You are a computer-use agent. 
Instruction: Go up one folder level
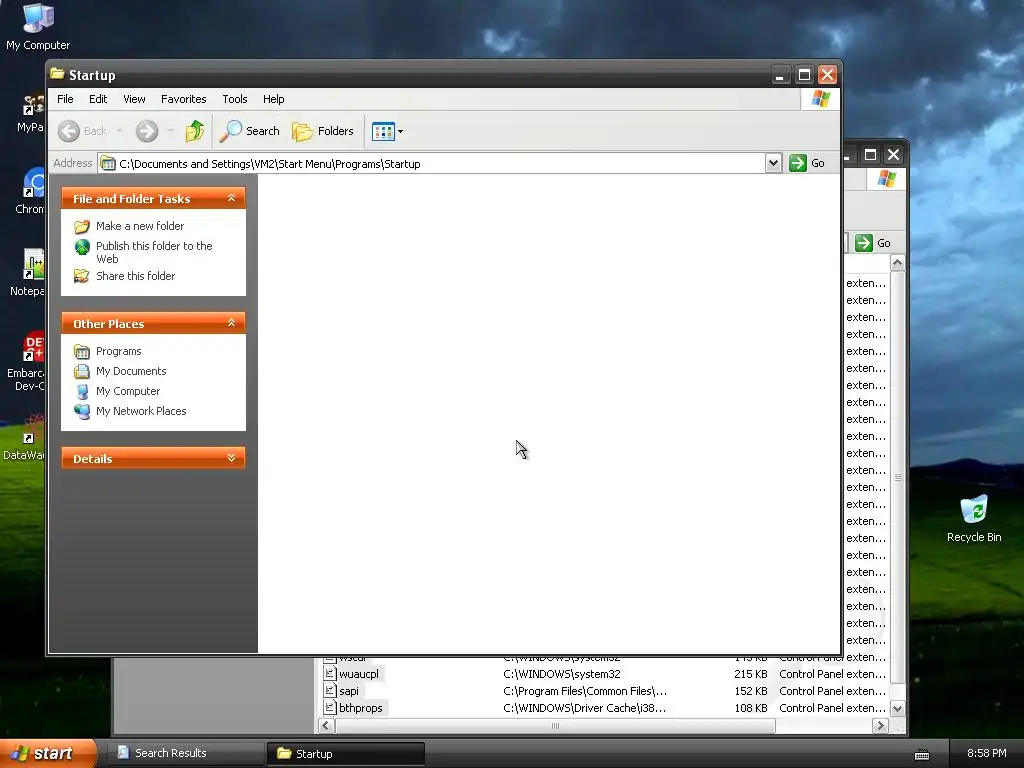195,131
